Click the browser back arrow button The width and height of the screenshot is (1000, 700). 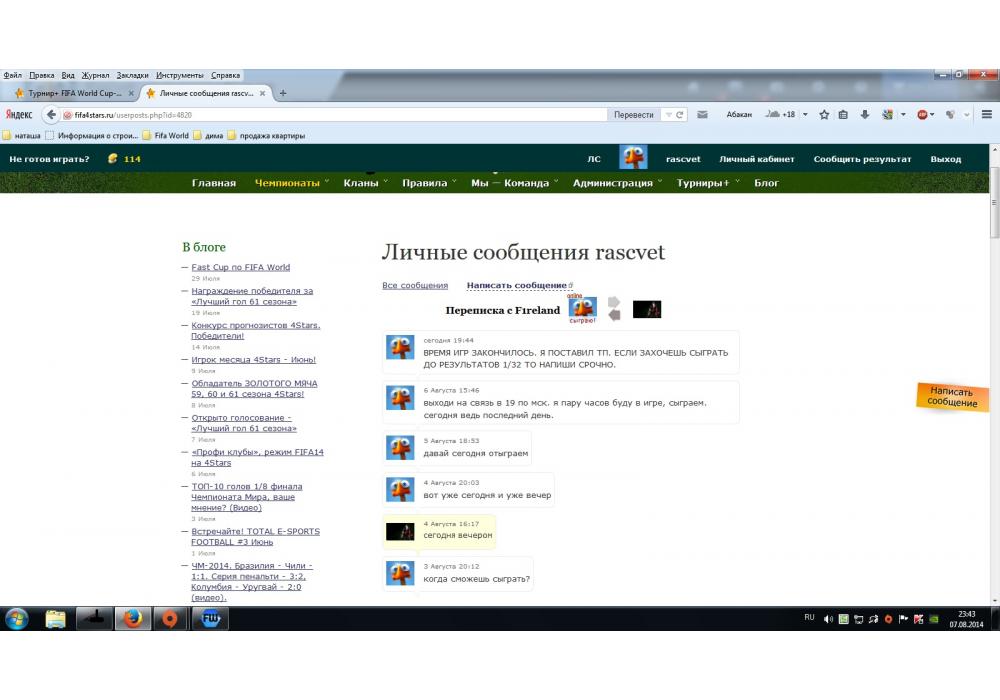[x=51, y=115]
